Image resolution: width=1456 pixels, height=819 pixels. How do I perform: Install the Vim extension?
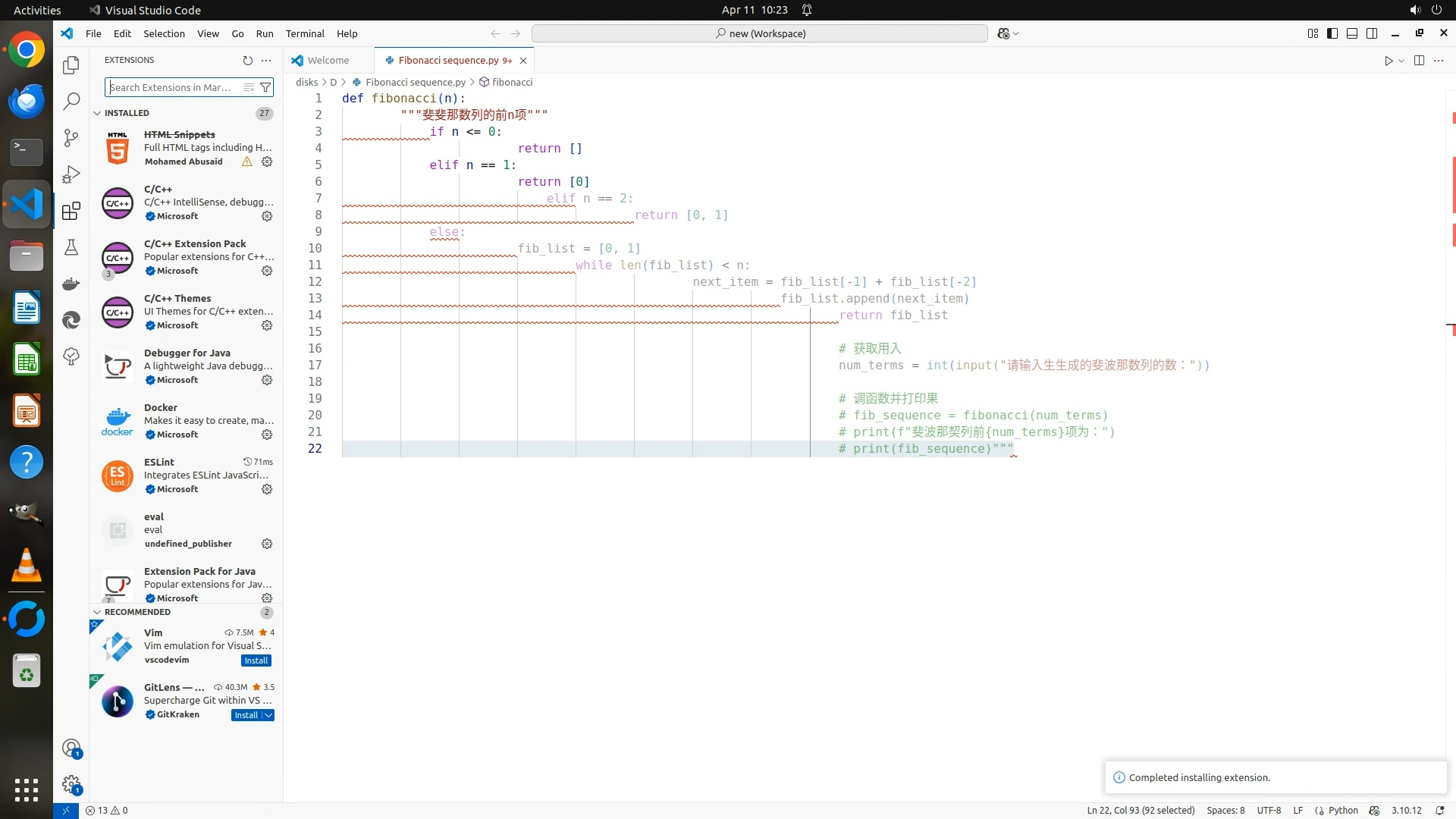click(256, 661)
